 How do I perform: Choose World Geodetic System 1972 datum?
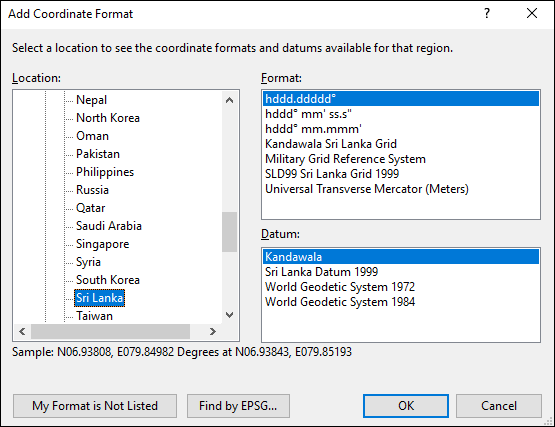coord(401,287)
